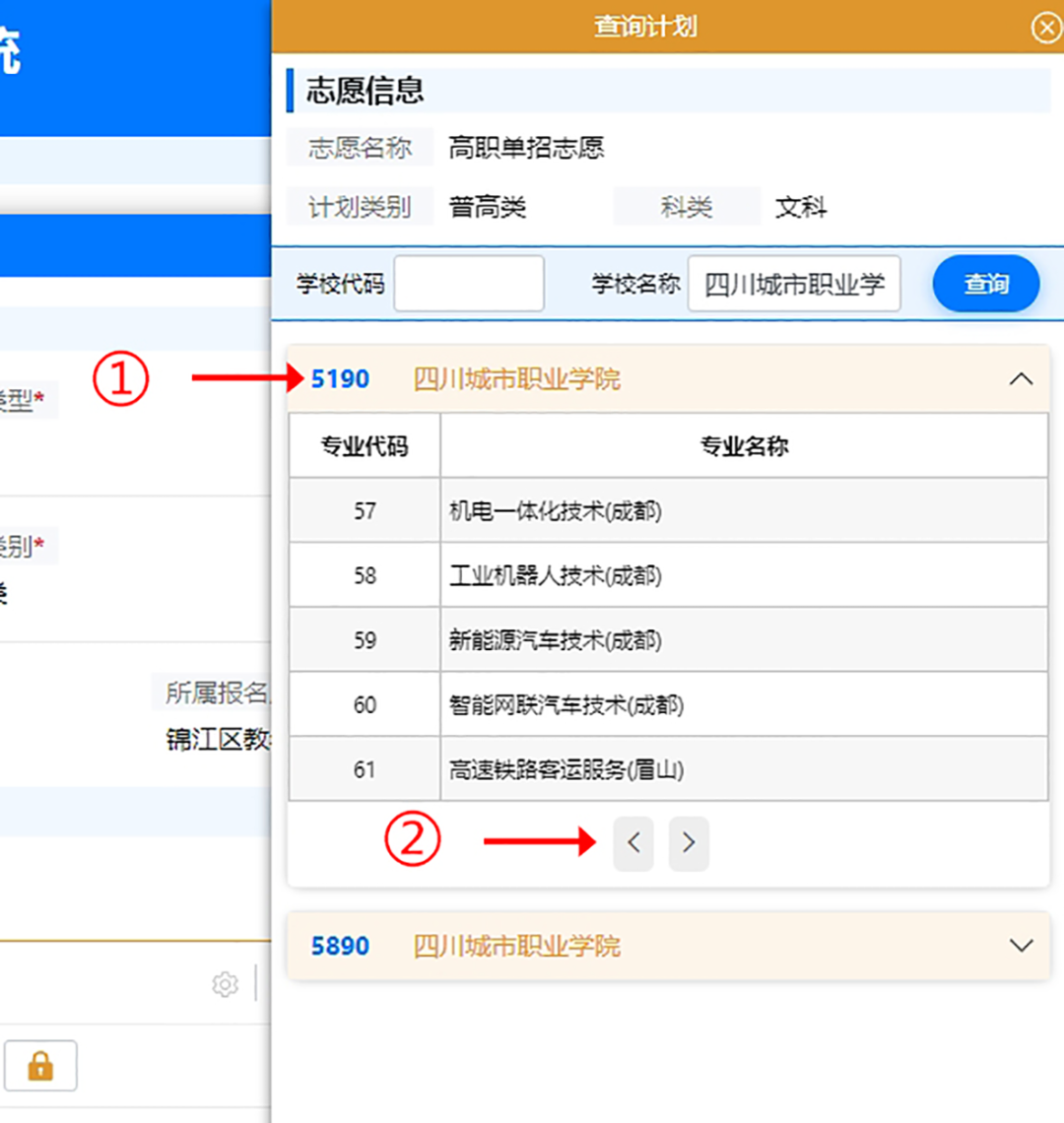This screenshot has width=1064, height=1123.
Task: Click the orange lock icon button
Action: [40, 1065]
